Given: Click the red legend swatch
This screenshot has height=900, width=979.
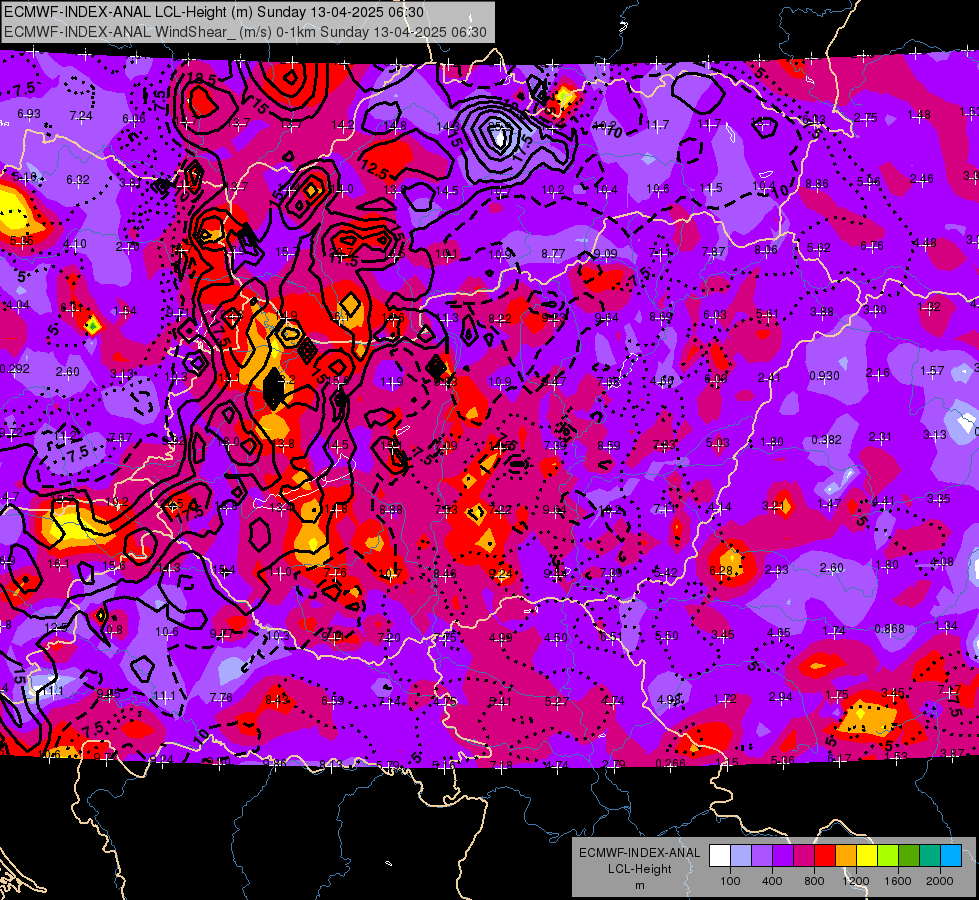Looking at the screenshot, I should (825, 856).
